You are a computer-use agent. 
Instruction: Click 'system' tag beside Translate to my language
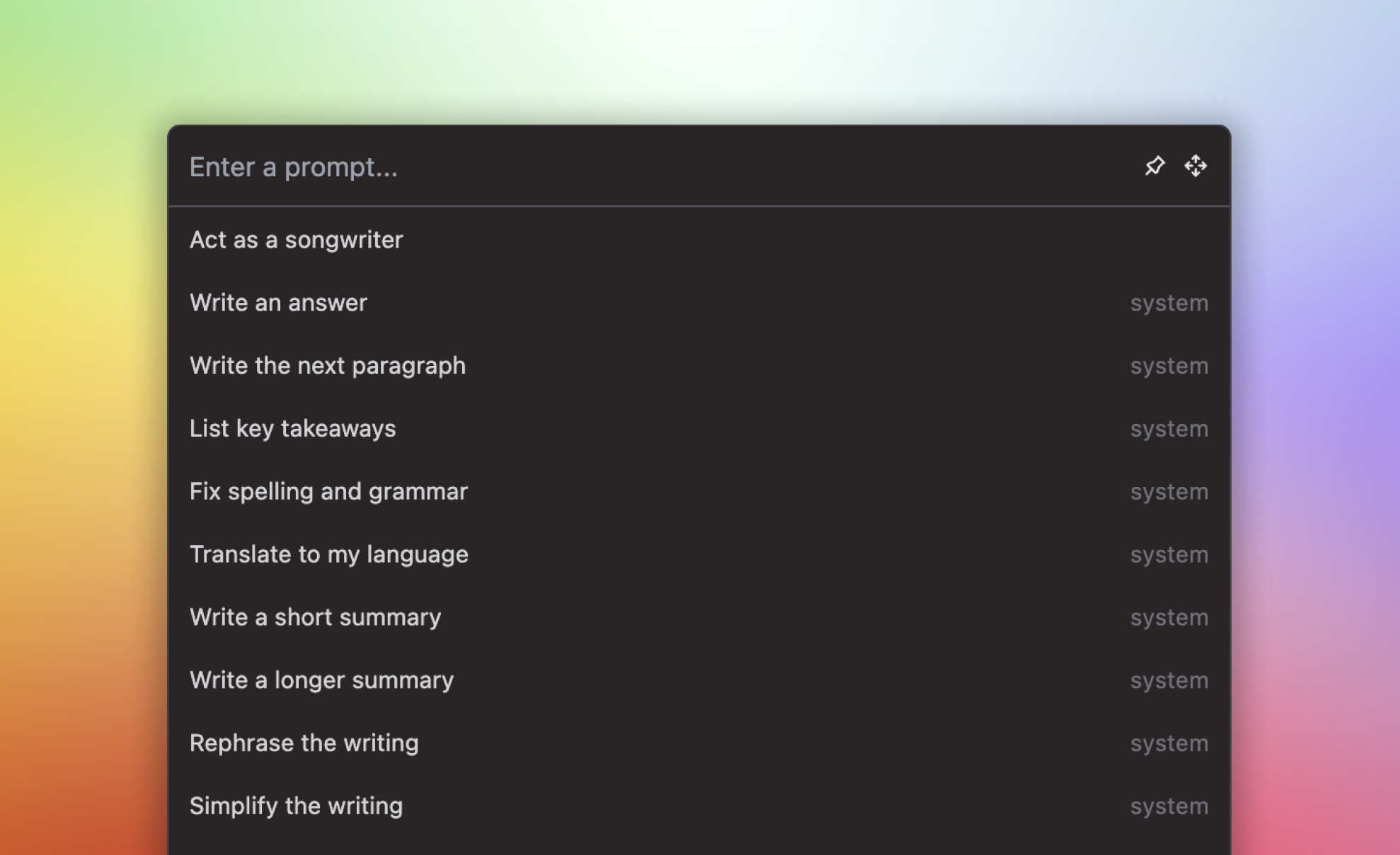[x=1169, y=554]
